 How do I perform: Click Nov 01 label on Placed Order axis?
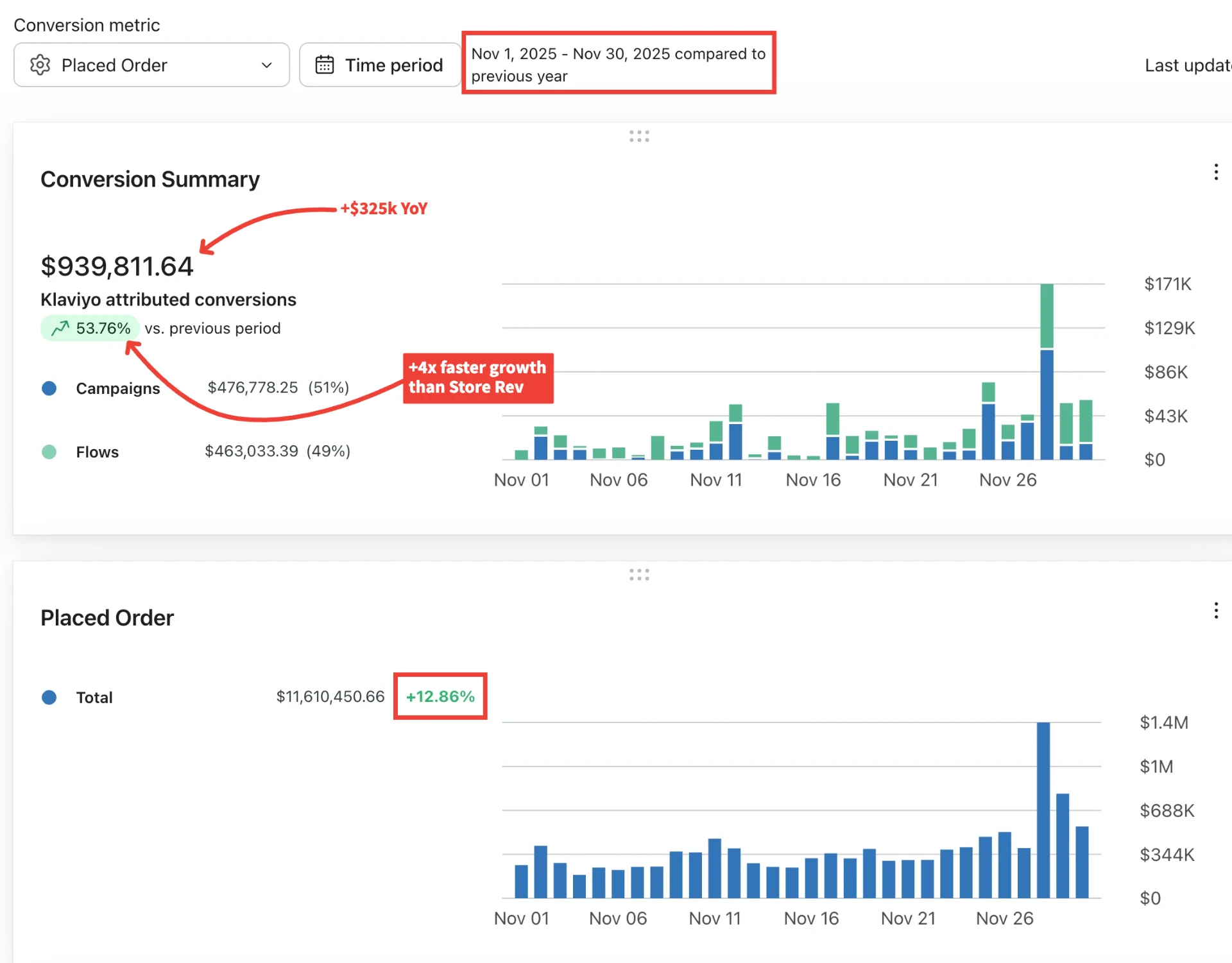[x=522, y=919]
